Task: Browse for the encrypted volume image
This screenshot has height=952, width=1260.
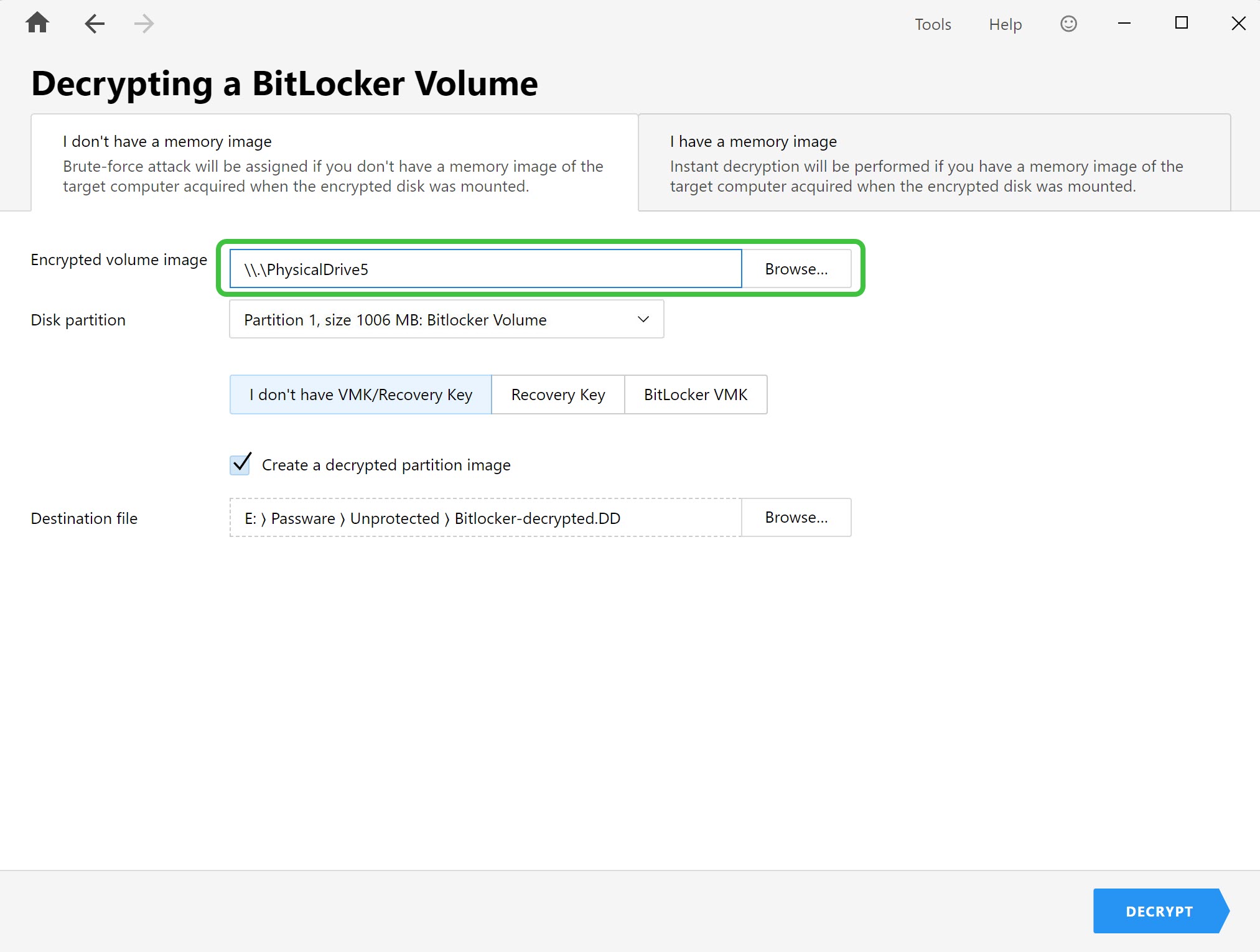Action: click(796, 269)
